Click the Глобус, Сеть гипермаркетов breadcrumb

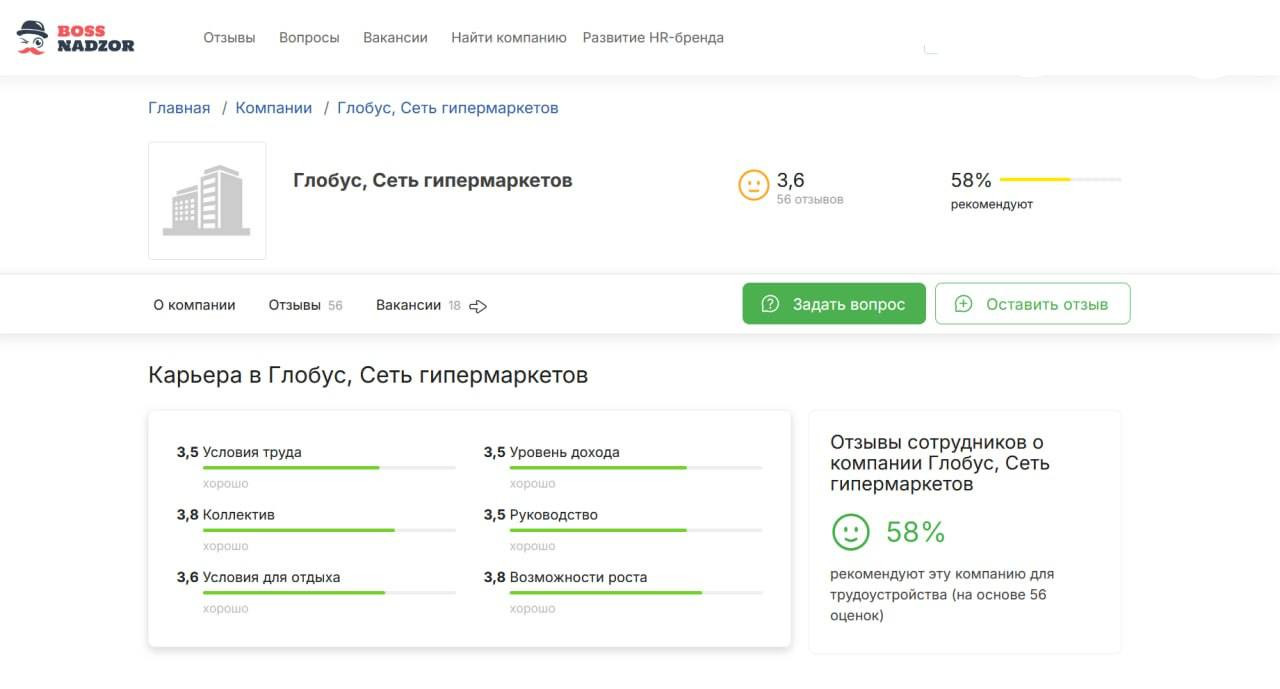448,108
